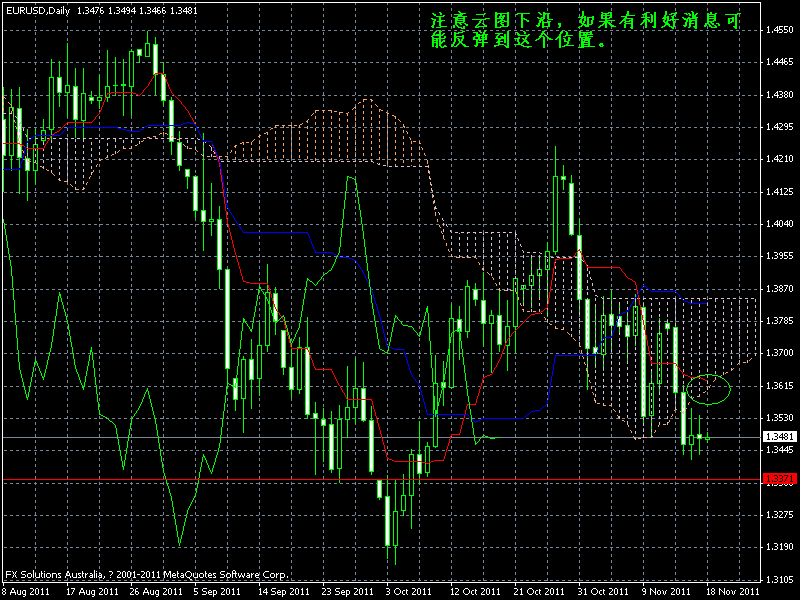800x600 pixels.
Task: Click the FX Solutions Australia copyright text
Action: coord(147,574)
